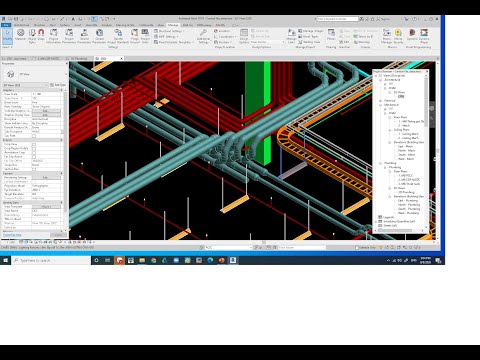Switch to the Architecture ribbon tab
480x360 pixels.
tap(21, 25)
